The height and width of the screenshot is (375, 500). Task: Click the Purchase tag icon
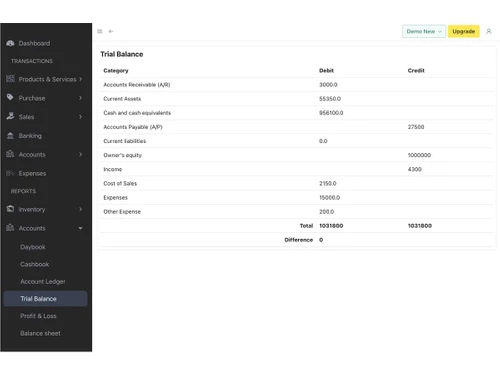tap(10, 97)
